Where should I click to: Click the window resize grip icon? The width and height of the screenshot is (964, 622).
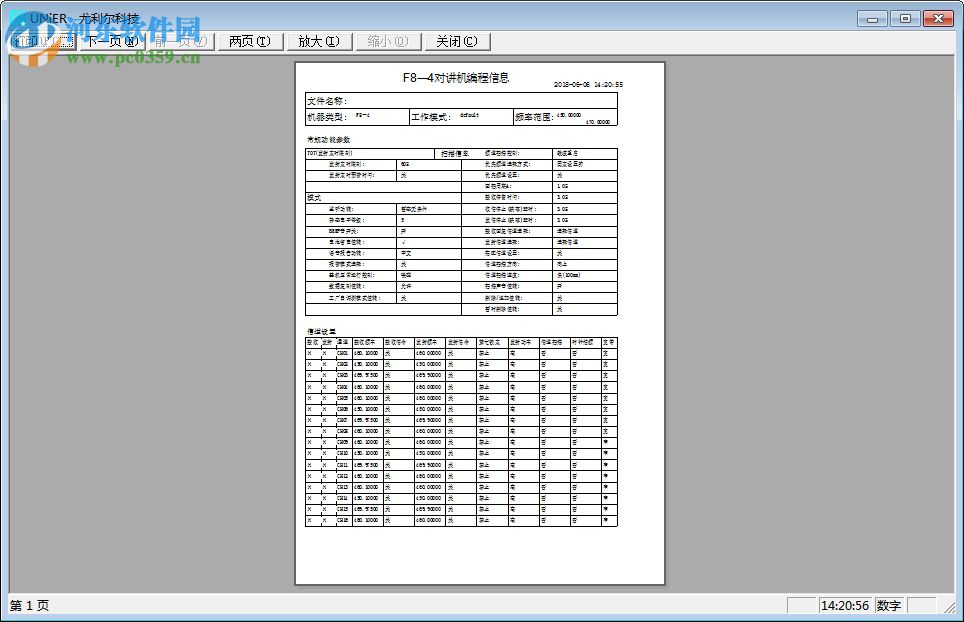tap(949, 607)
